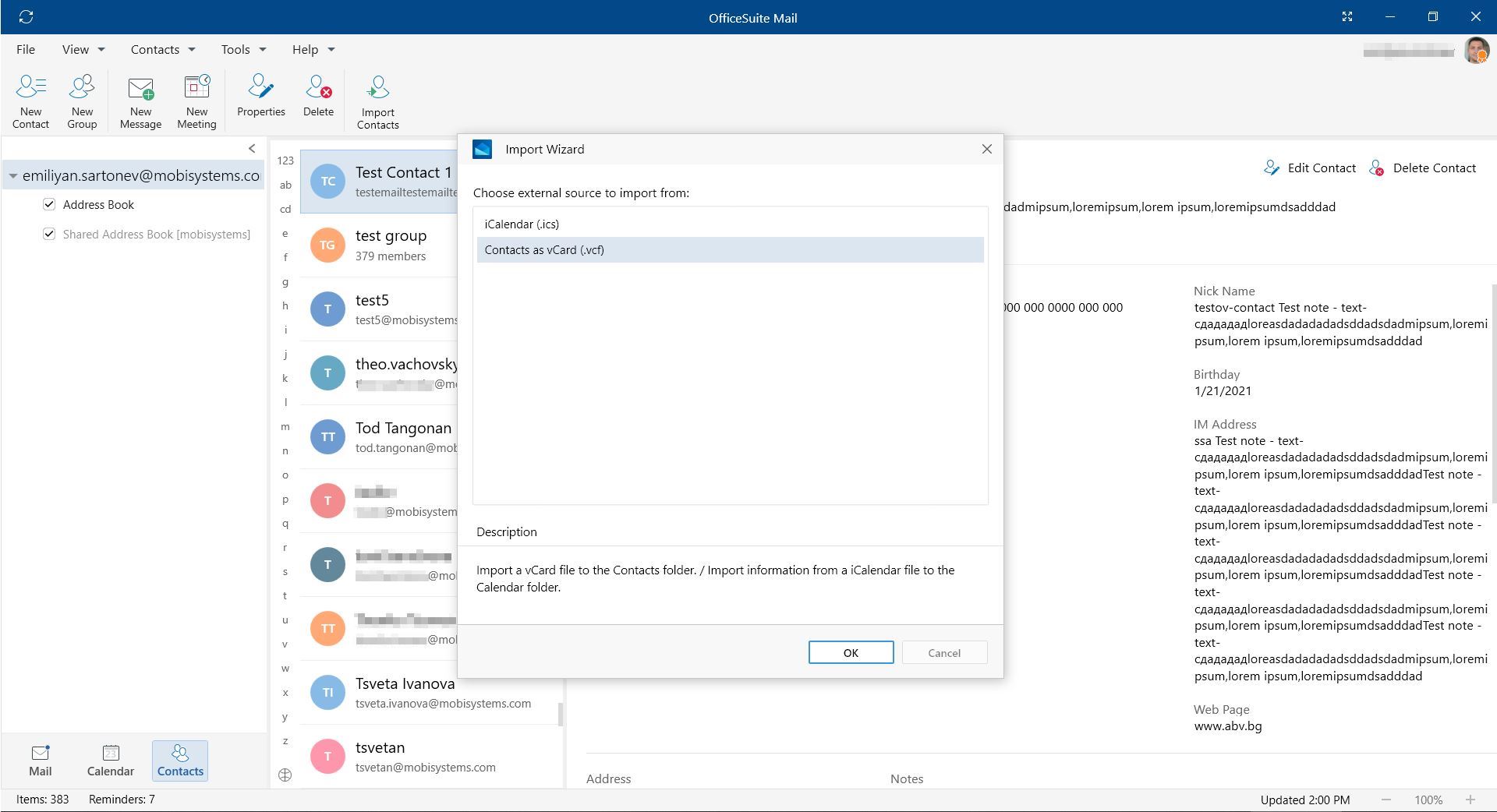Collapse the emiliyan.sartonev account tree
The height and width of the screenshot is (812, 1497).
point(13,176)
